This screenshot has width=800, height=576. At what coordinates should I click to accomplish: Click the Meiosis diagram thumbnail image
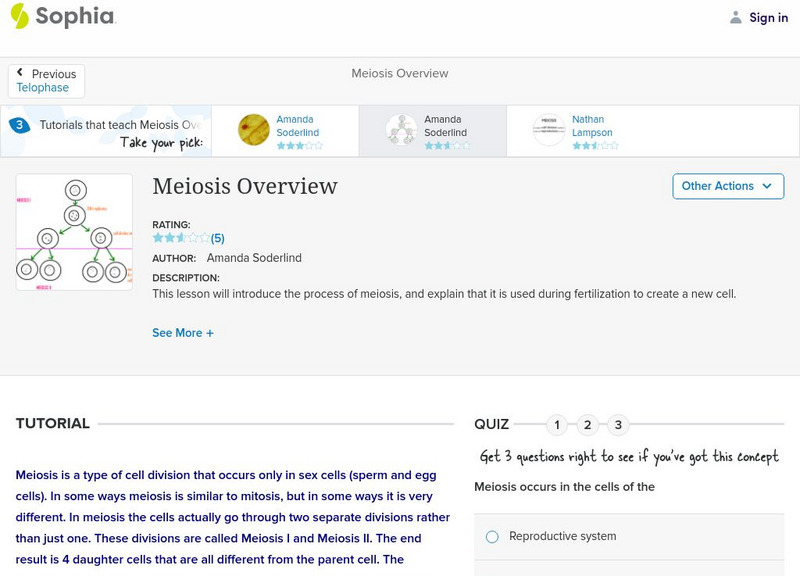pos(74,232)
